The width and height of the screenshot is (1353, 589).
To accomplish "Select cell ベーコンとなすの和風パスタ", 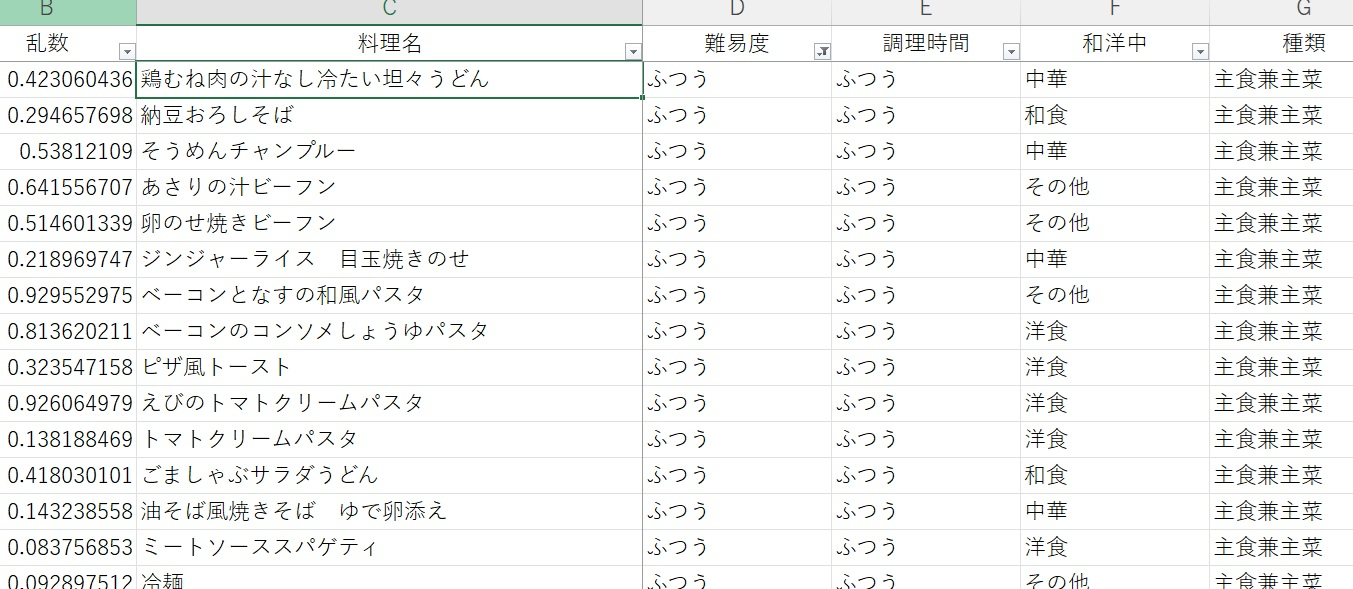I will [390, 296].
